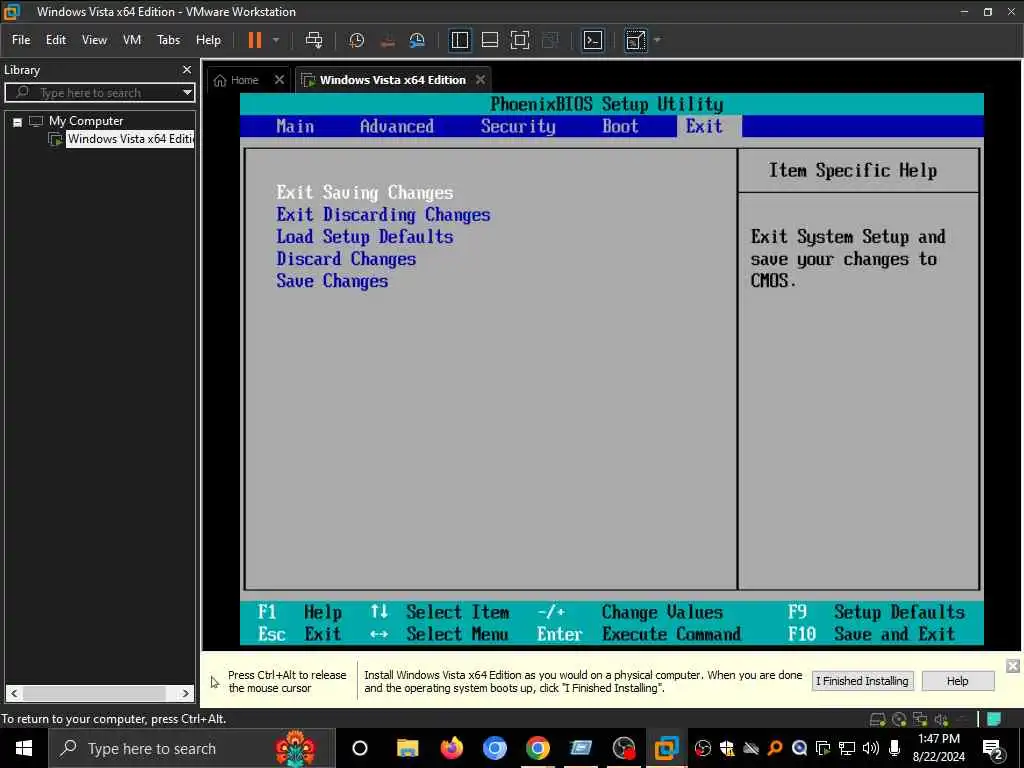This screenshot has width=1024, height=768.
Task: Launch Google Chrome from the taskbar
Action: point(537,748)
